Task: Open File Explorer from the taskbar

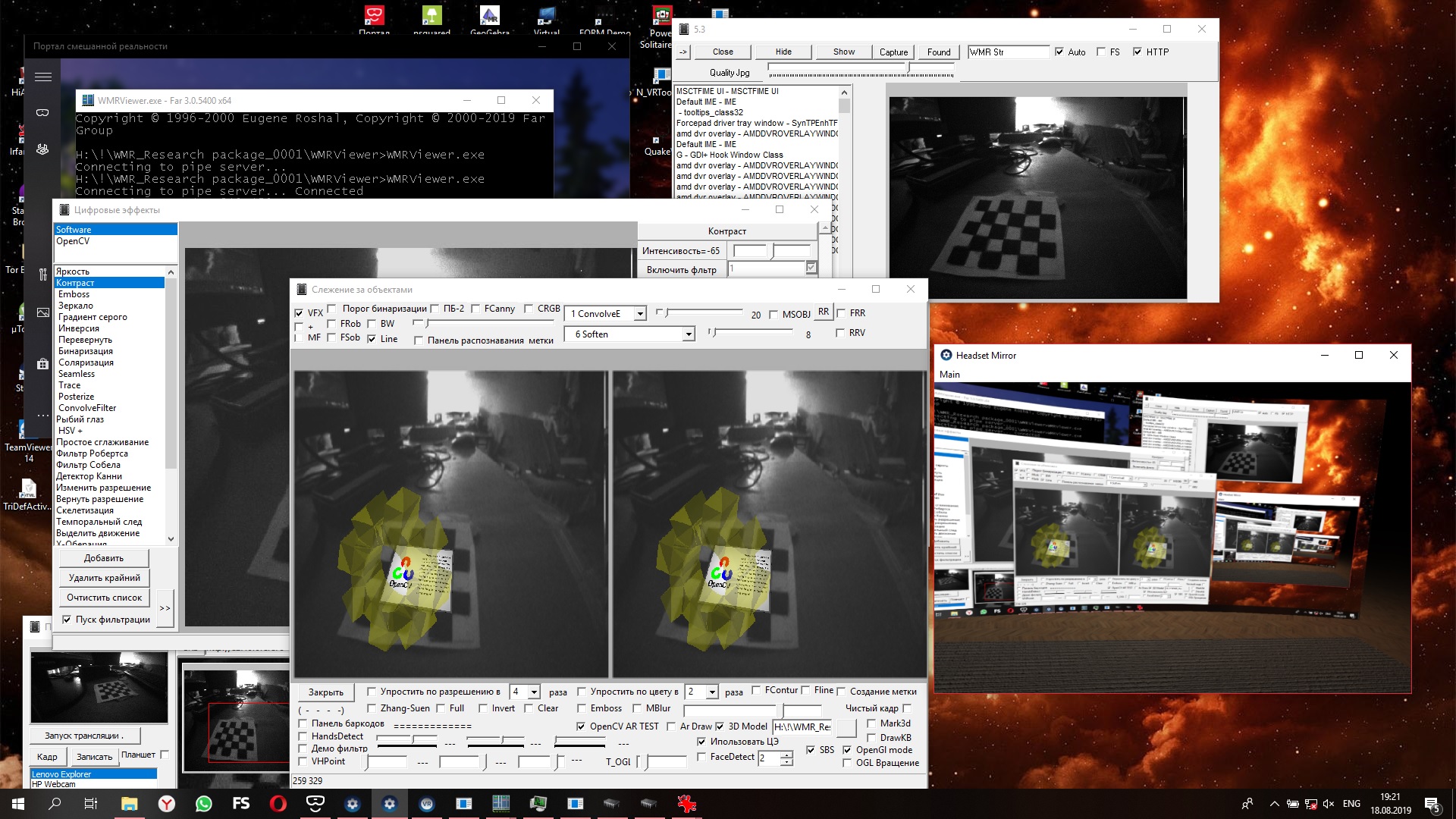Action: 129,804
